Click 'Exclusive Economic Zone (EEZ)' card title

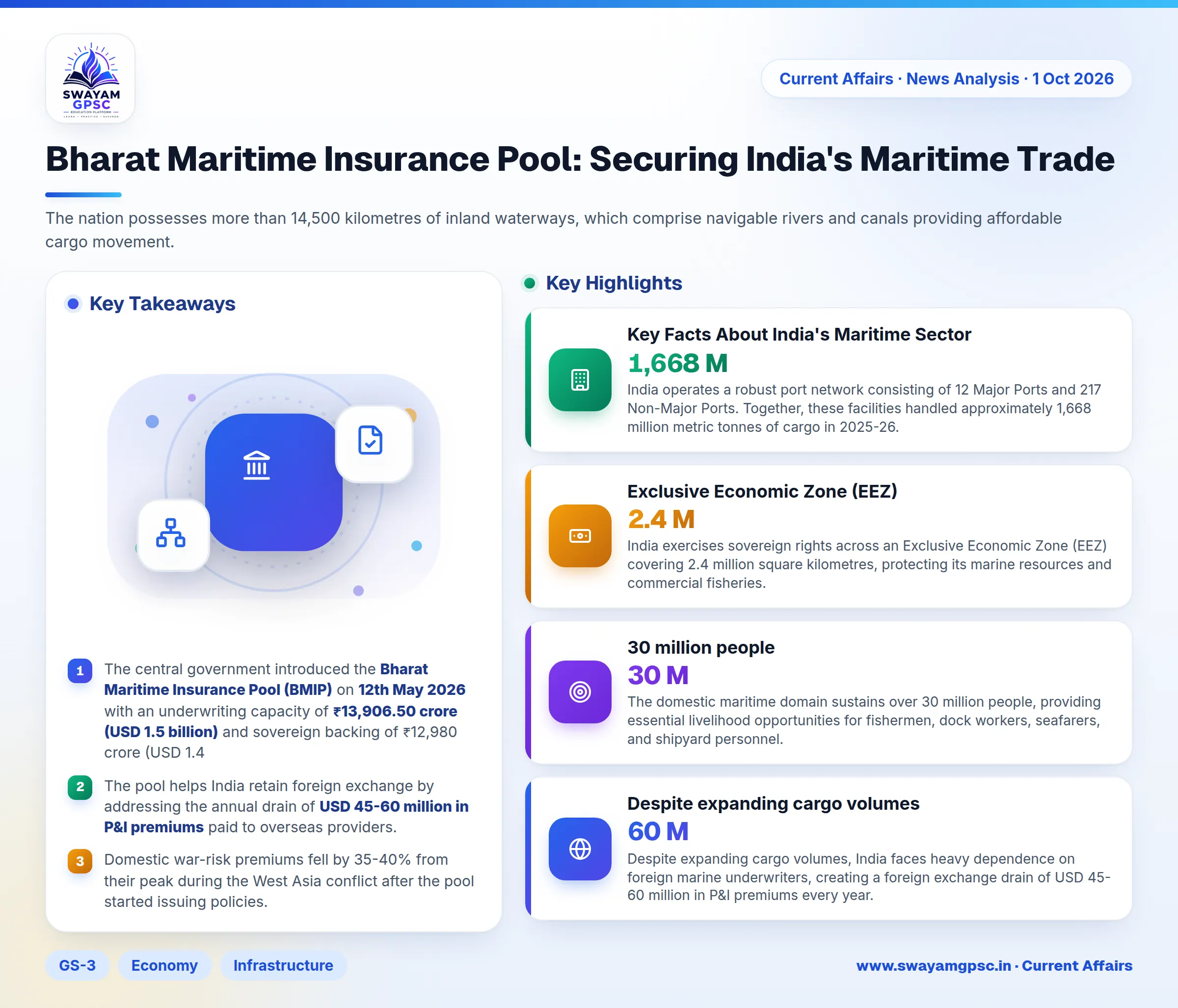click(762, 491)
